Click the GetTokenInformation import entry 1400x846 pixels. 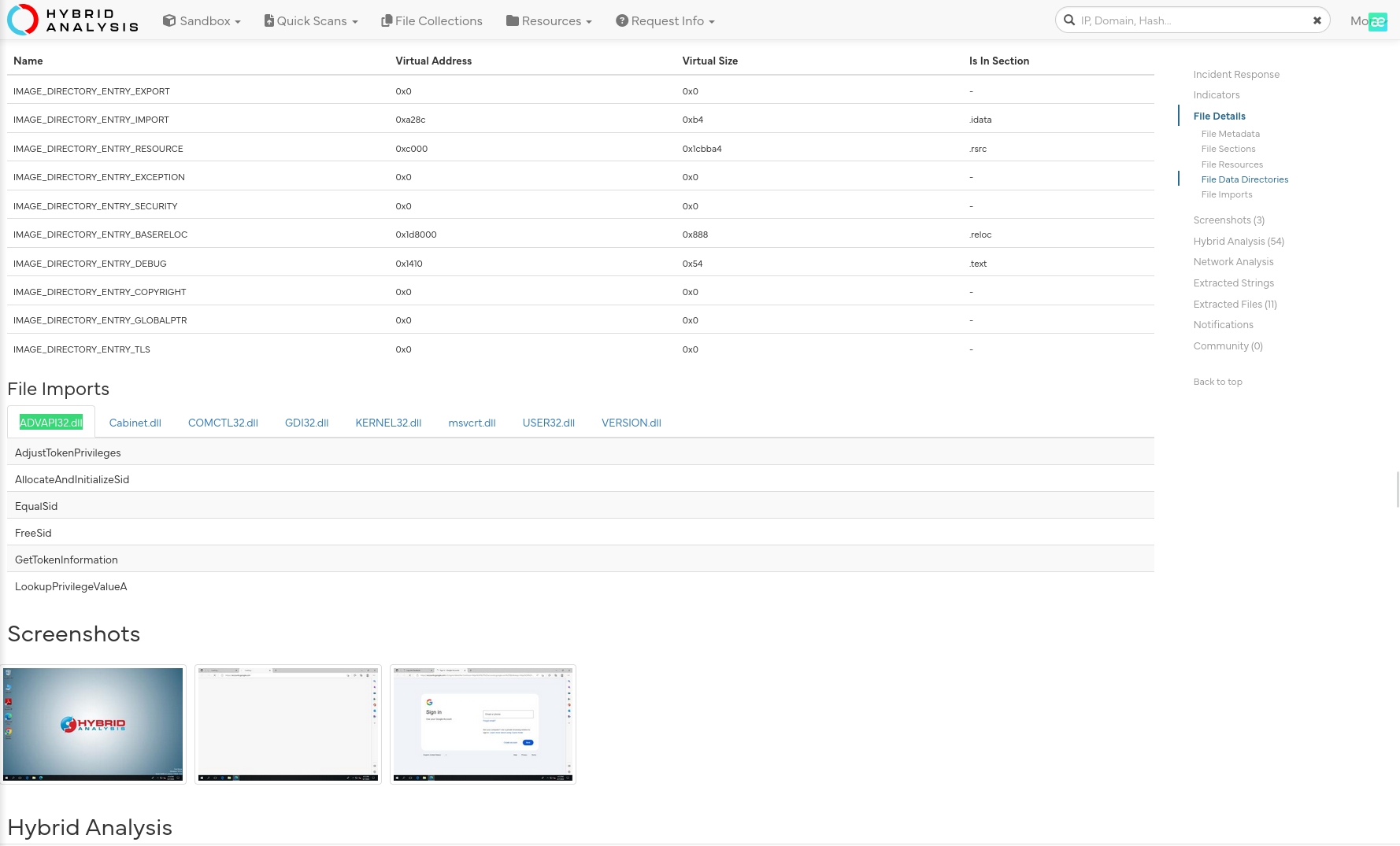tap(66, 560)
